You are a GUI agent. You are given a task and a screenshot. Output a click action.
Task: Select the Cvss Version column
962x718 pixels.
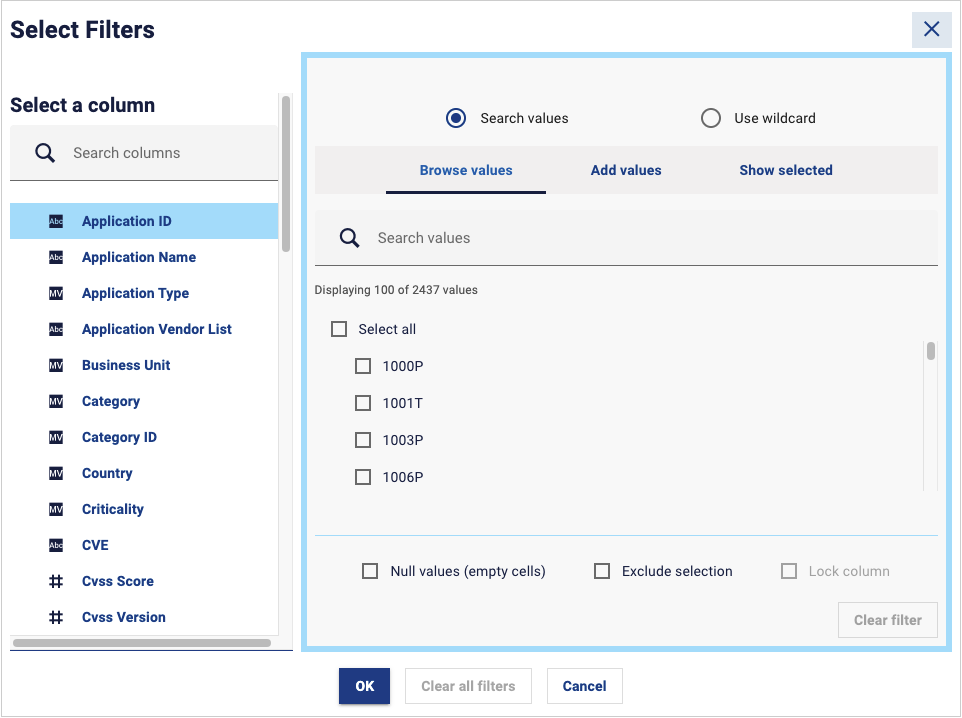click(144, 617)
